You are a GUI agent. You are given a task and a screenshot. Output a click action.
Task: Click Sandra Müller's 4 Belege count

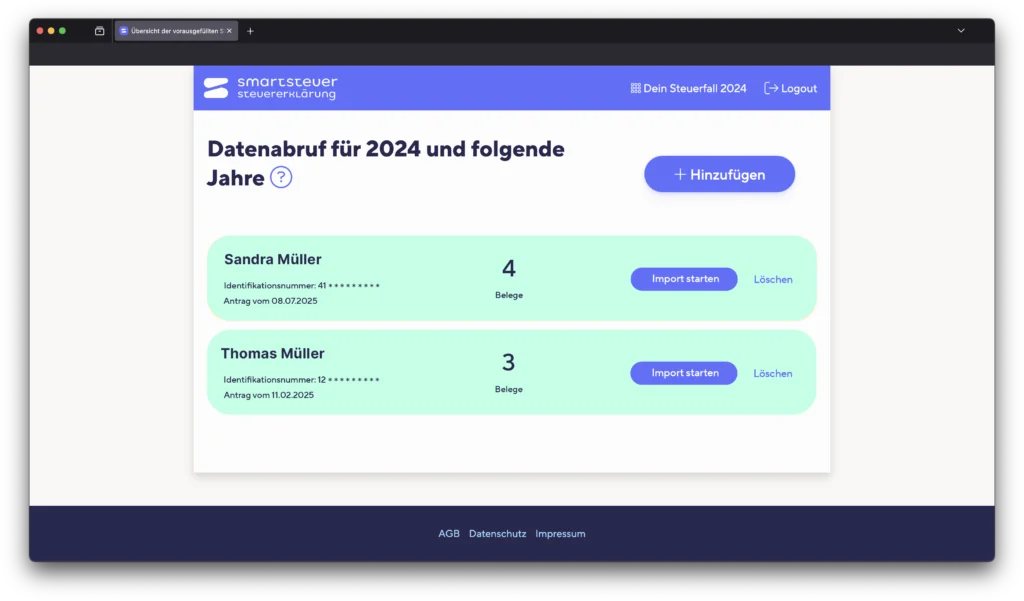click(508, 277)
